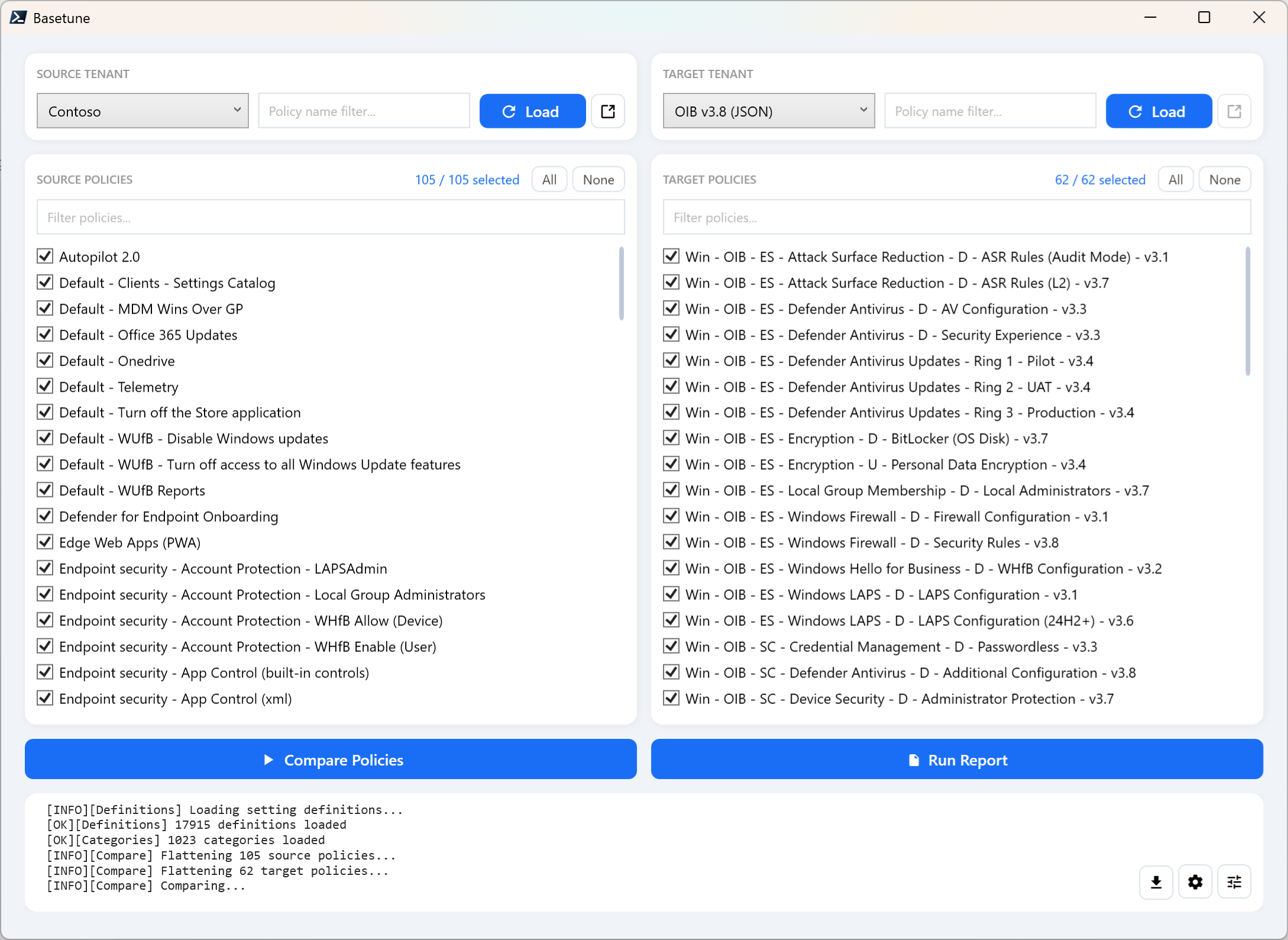
Task: Open source tenant in external window icon
Action: [608, 111]
